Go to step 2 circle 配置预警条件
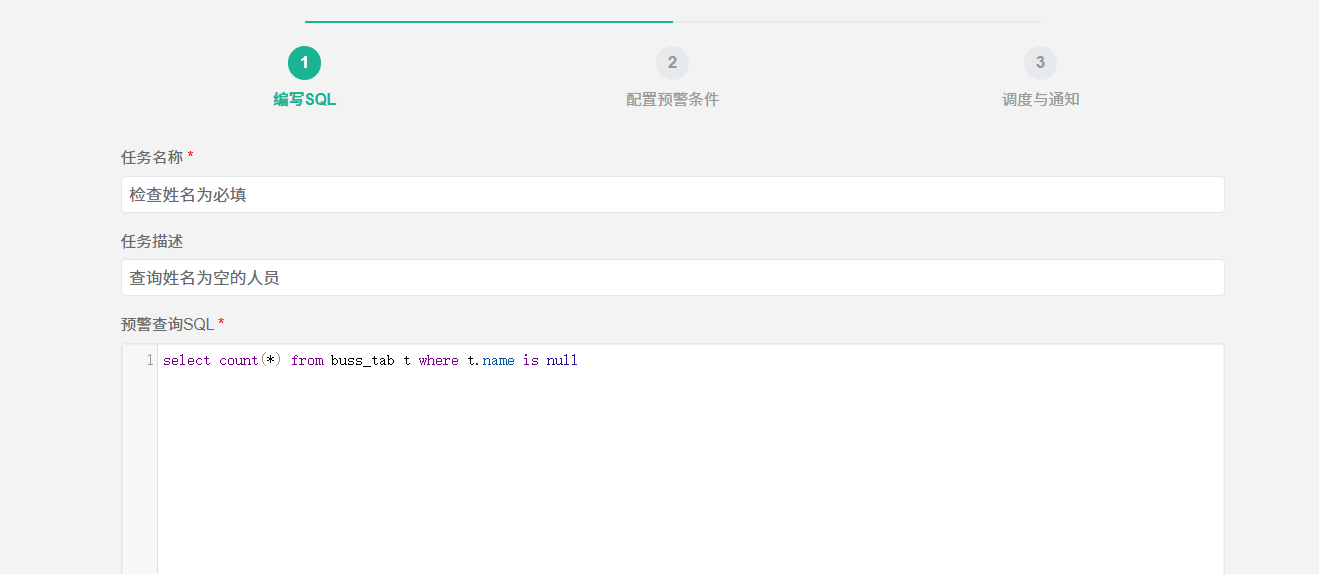Viewport: 1319px width, 574px height. pyautogui.click(x=672, y=63)
